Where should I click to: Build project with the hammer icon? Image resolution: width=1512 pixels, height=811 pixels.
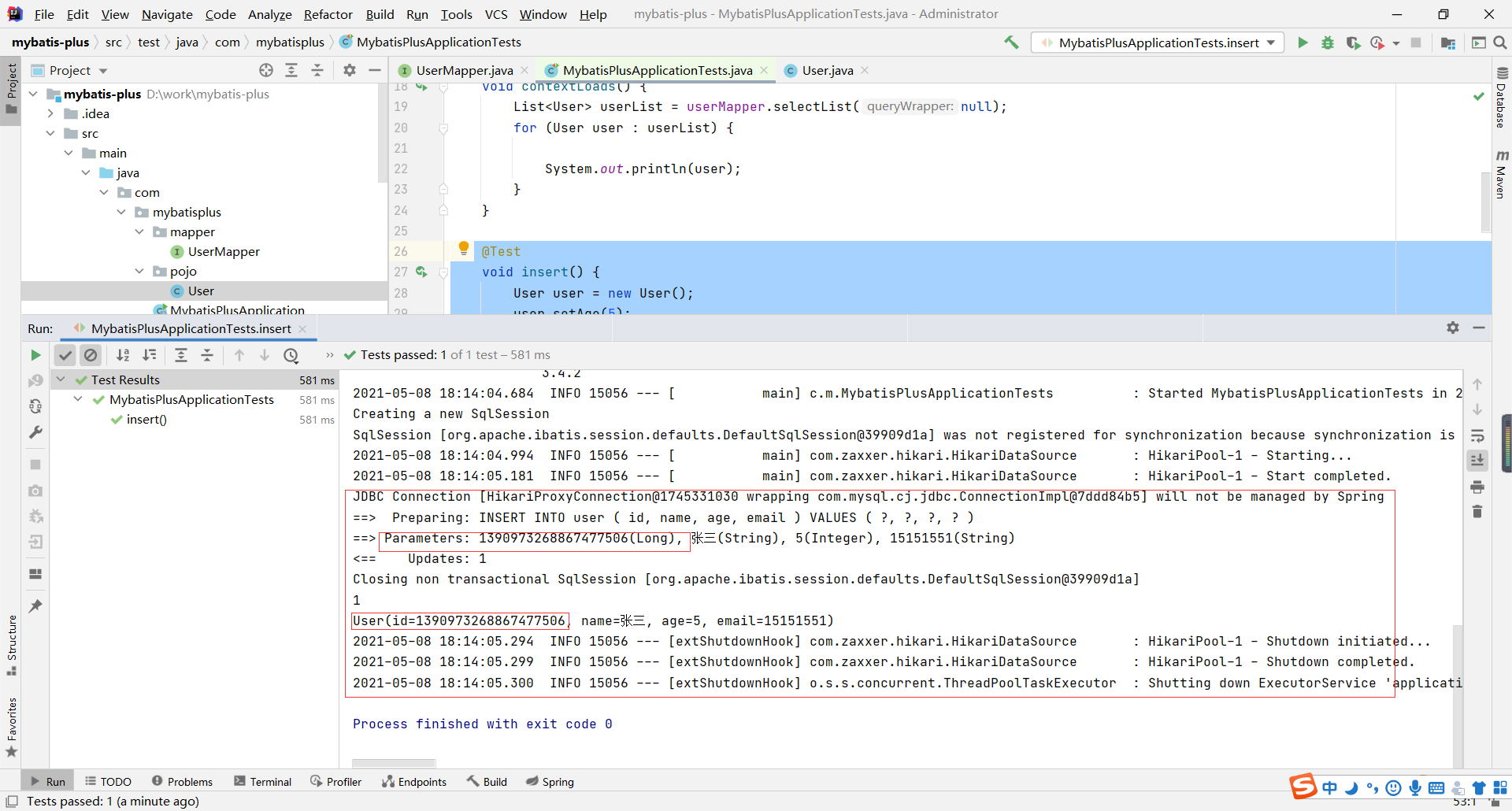coord(1011,43)
